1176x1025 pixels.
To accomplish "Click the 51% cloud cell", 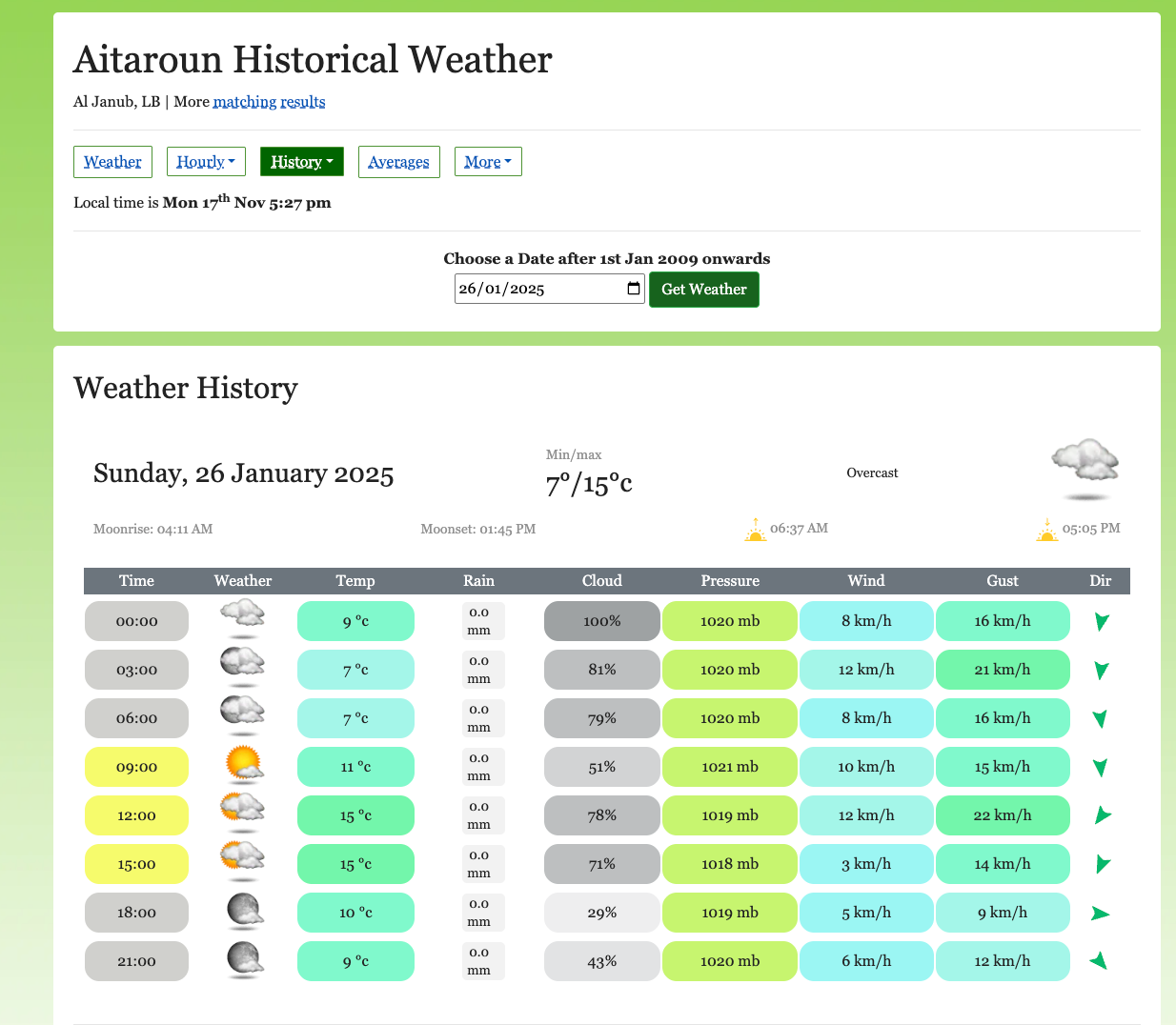I will (x=602, y=767).
